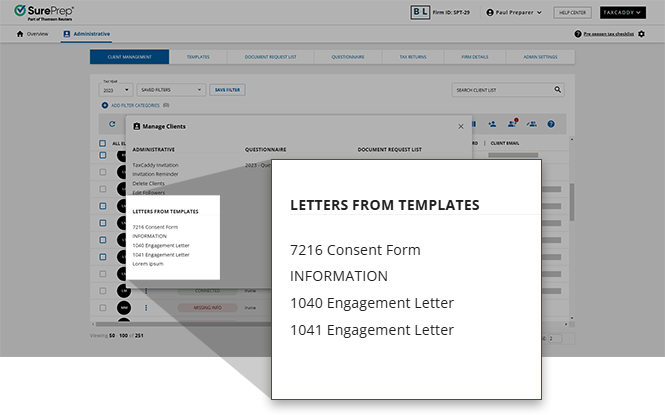Open the Document Request List tab
Screen dimensions: 665x415
coord(270,57)
